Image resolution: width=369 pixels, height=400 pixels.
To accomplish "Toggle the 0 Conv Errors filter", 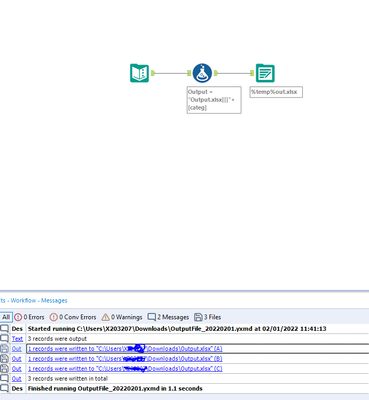I will 73,317.
